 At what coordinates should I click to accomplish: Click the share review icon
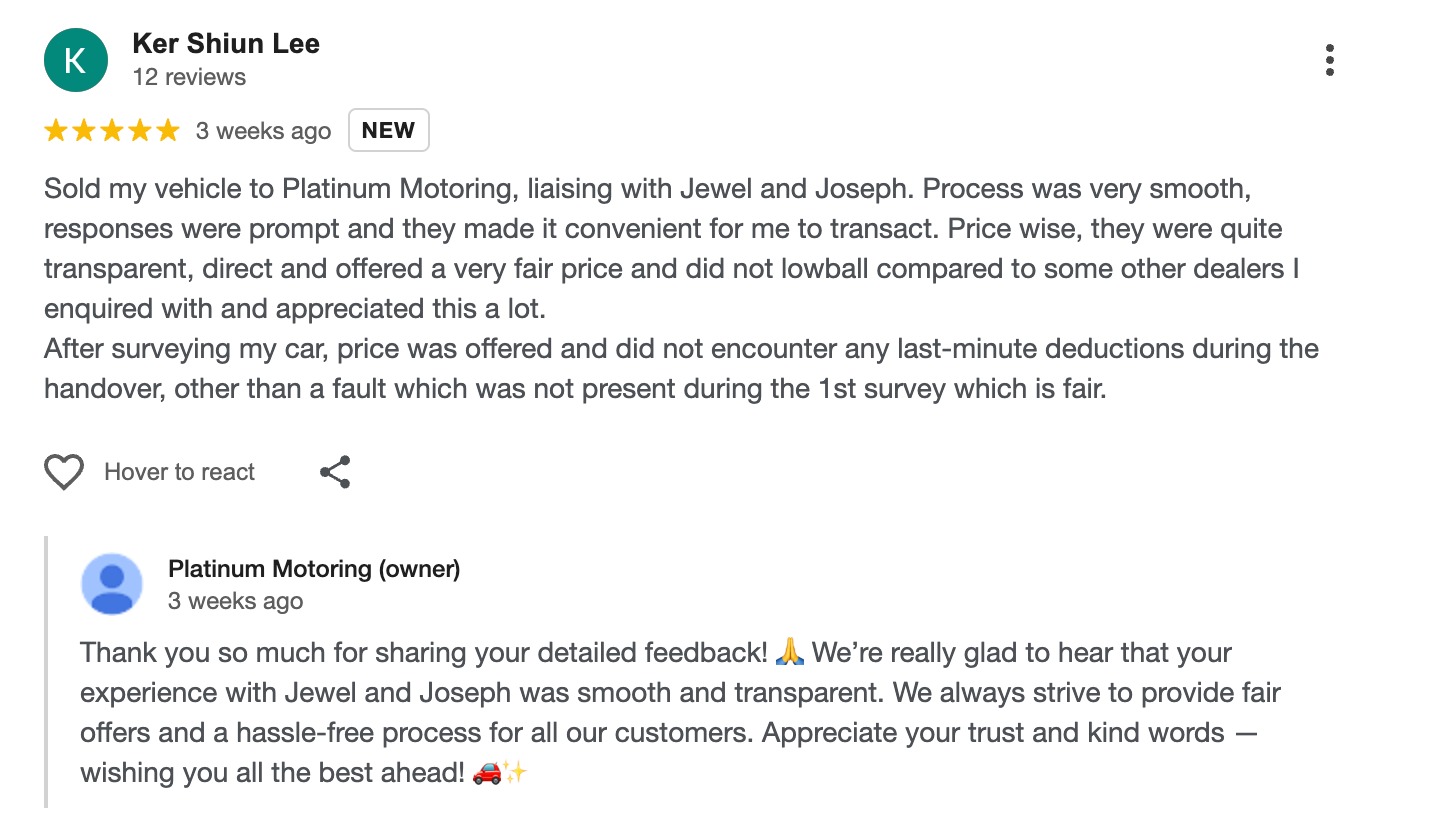(335, 472)
